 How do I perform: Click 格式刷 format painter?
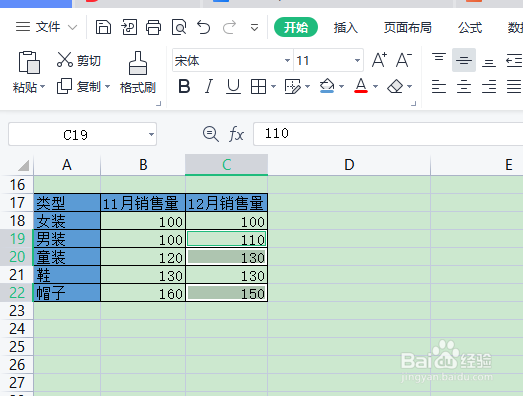[138, 72]
